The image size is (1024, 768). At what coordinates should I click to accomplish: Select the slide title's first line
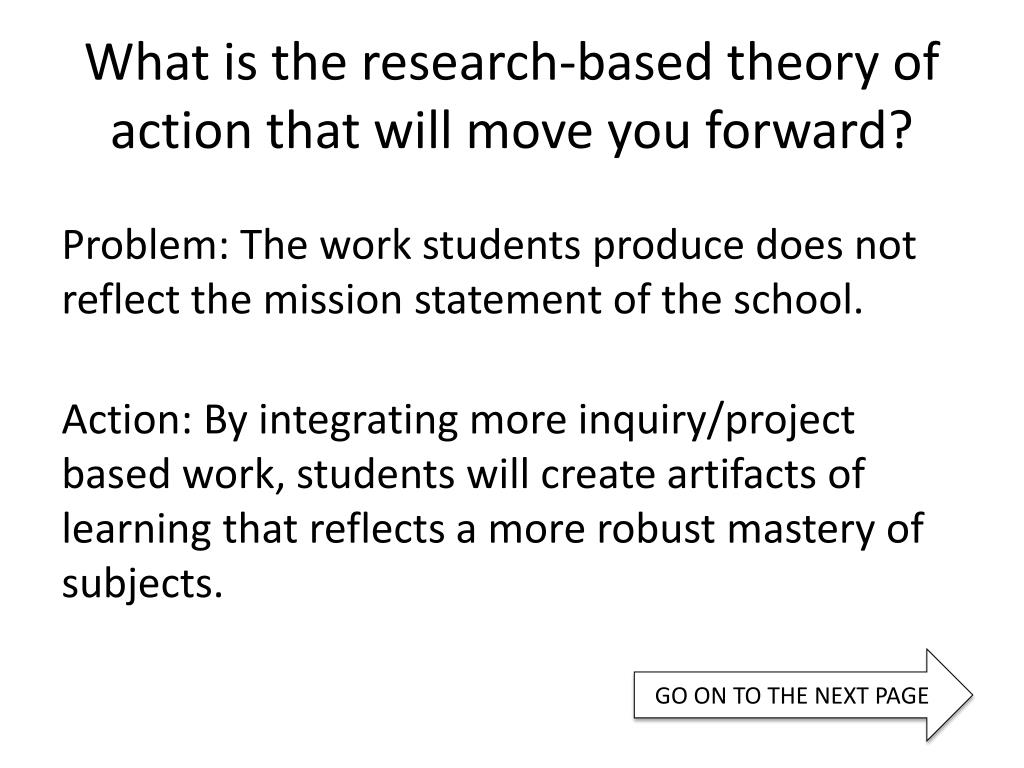click(x=513, y=62)
